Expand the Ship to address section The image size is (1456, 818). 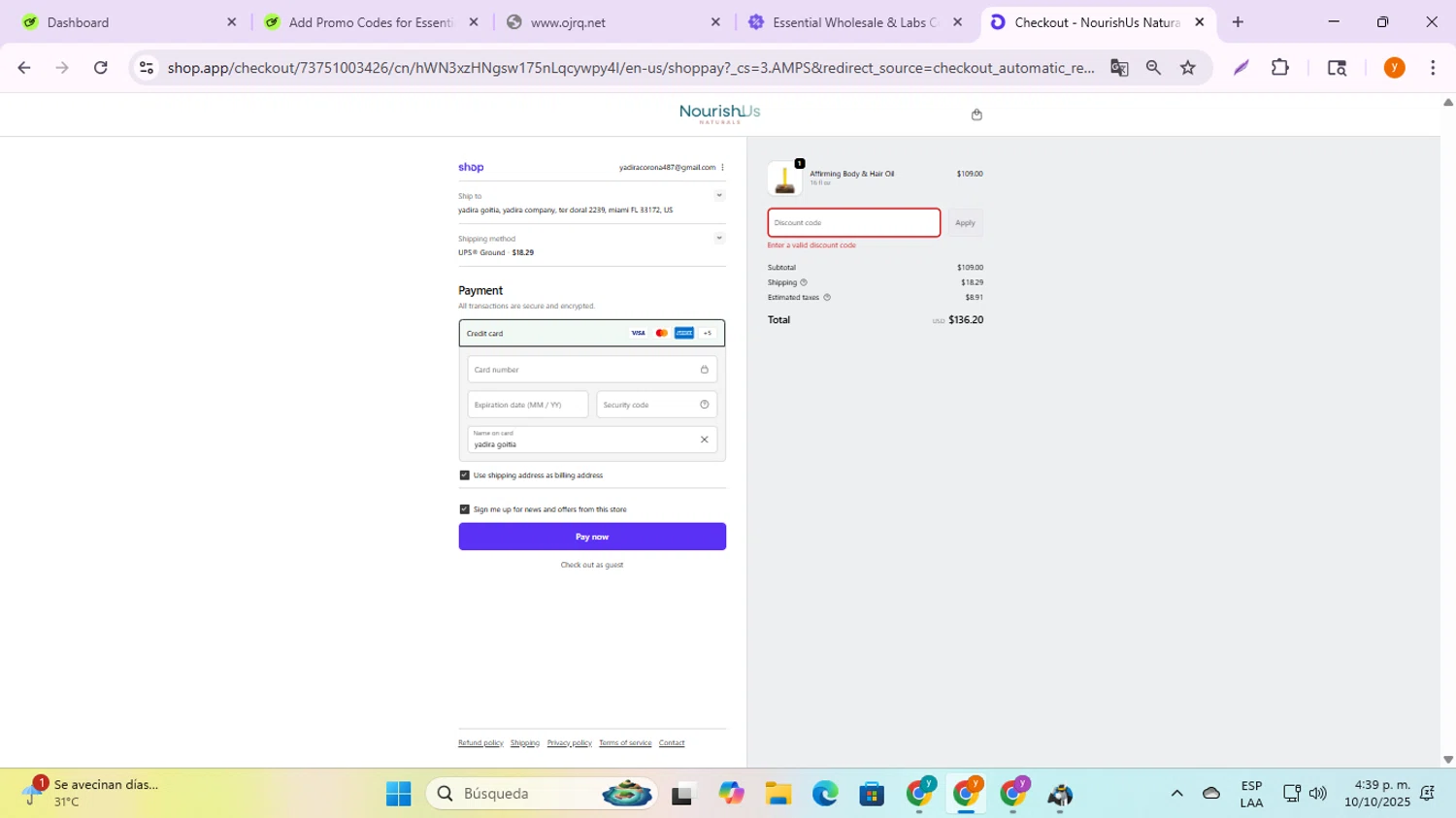719,196
